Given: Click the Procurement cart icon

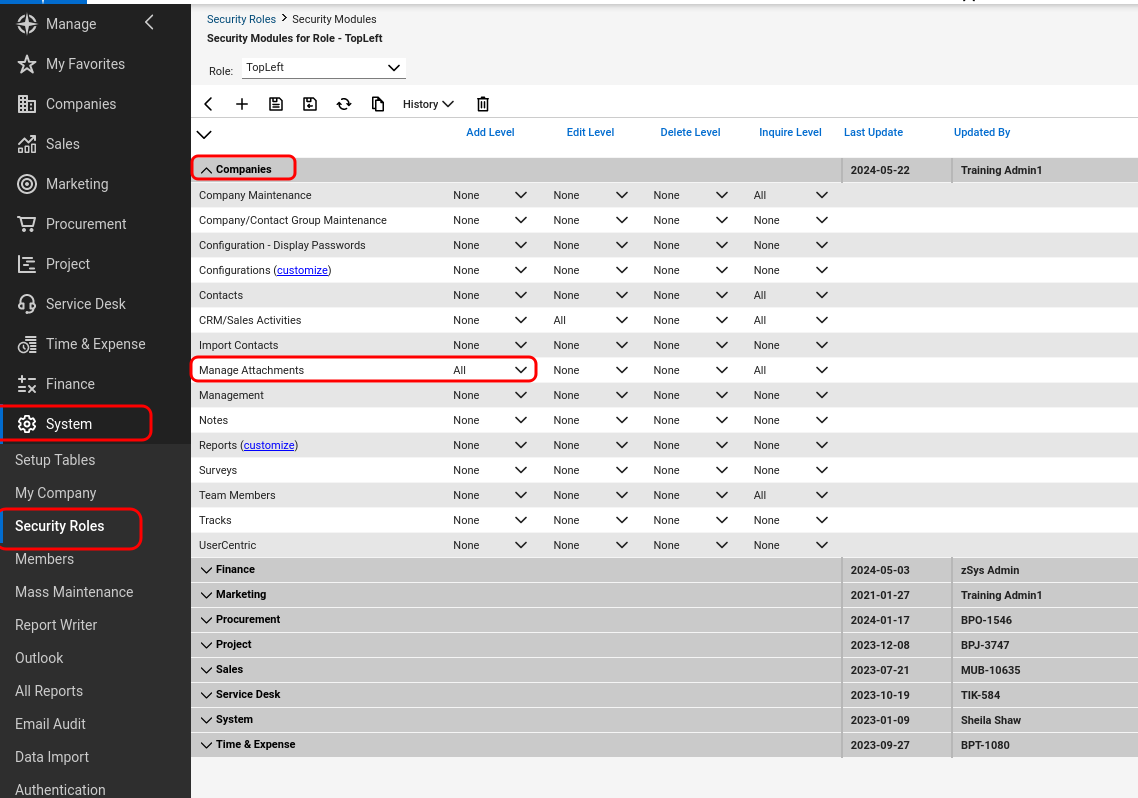Looking at the screenshot, I should [x=27, y=224].
